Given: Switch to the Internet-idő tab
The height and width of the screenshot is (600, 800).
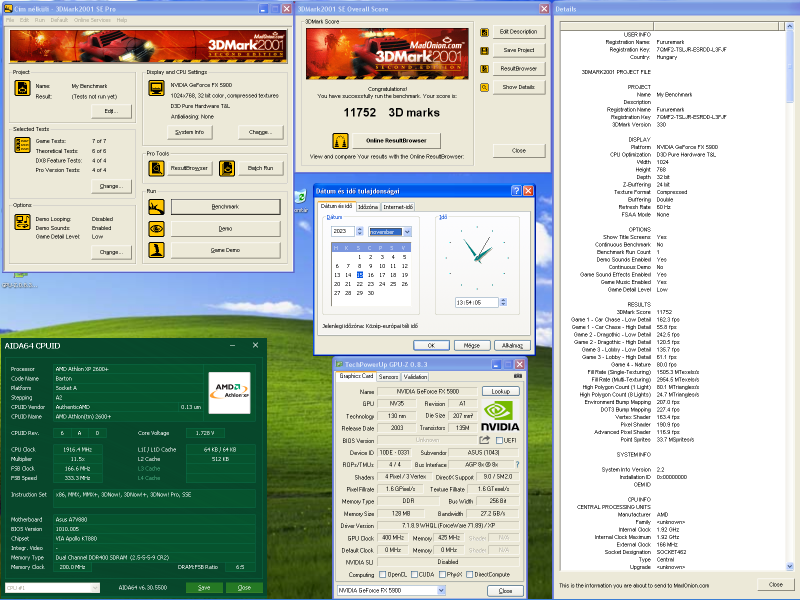Looking at the screenshot, I should 398,207.
